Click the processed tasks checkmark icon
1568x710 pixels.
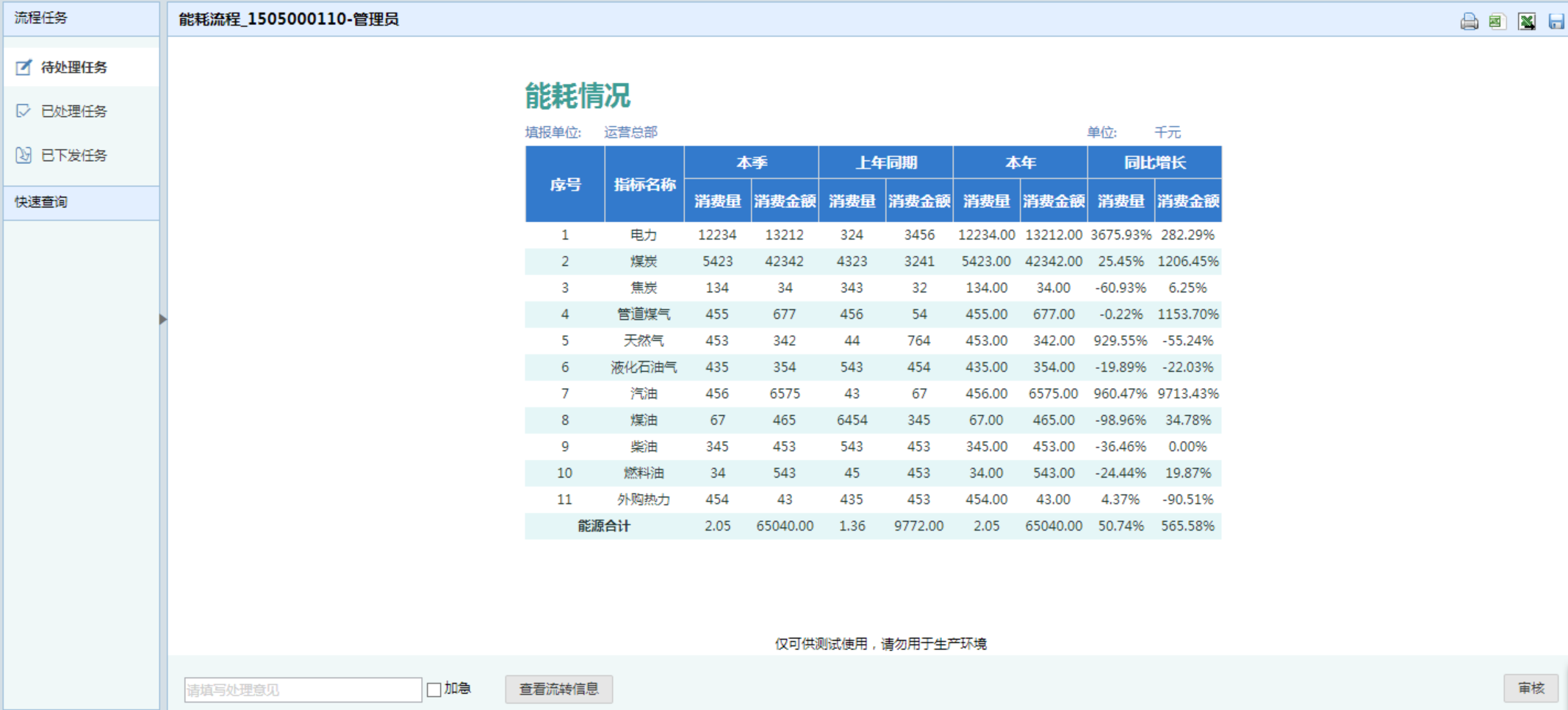point(24,111)
